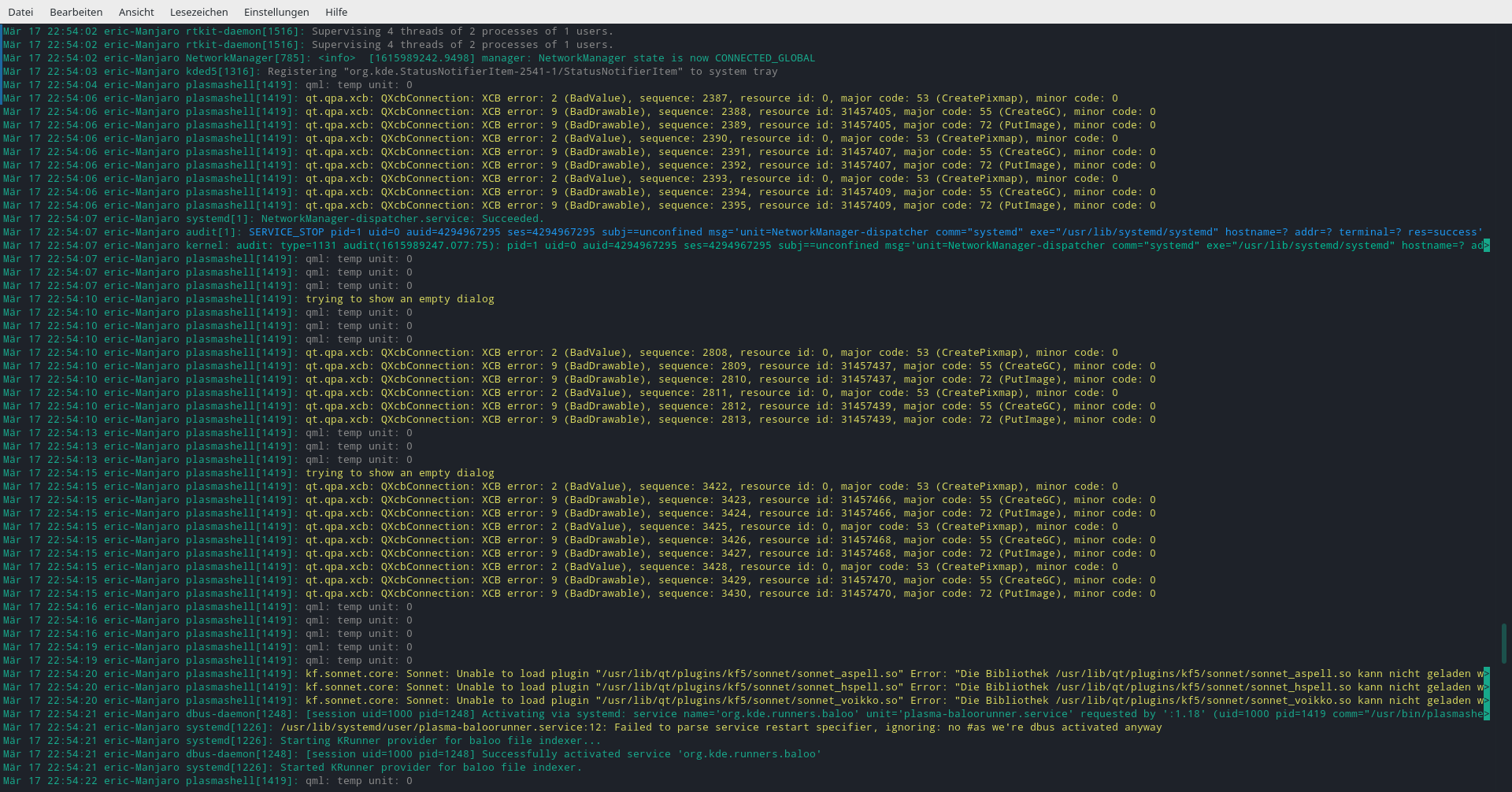
Task: Click 'NetworkManager state is now CONNECTED_GLOBAL' text
Action: pyautogui.click(x=676, y=58)
